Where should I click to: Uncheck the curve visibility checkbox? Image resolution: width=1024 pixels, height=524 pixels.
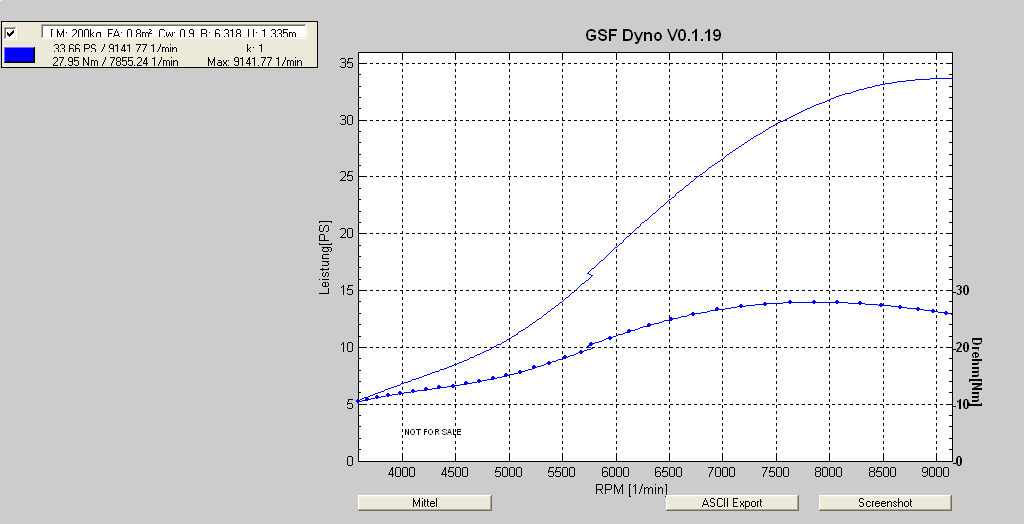click(x=11, y=33)
